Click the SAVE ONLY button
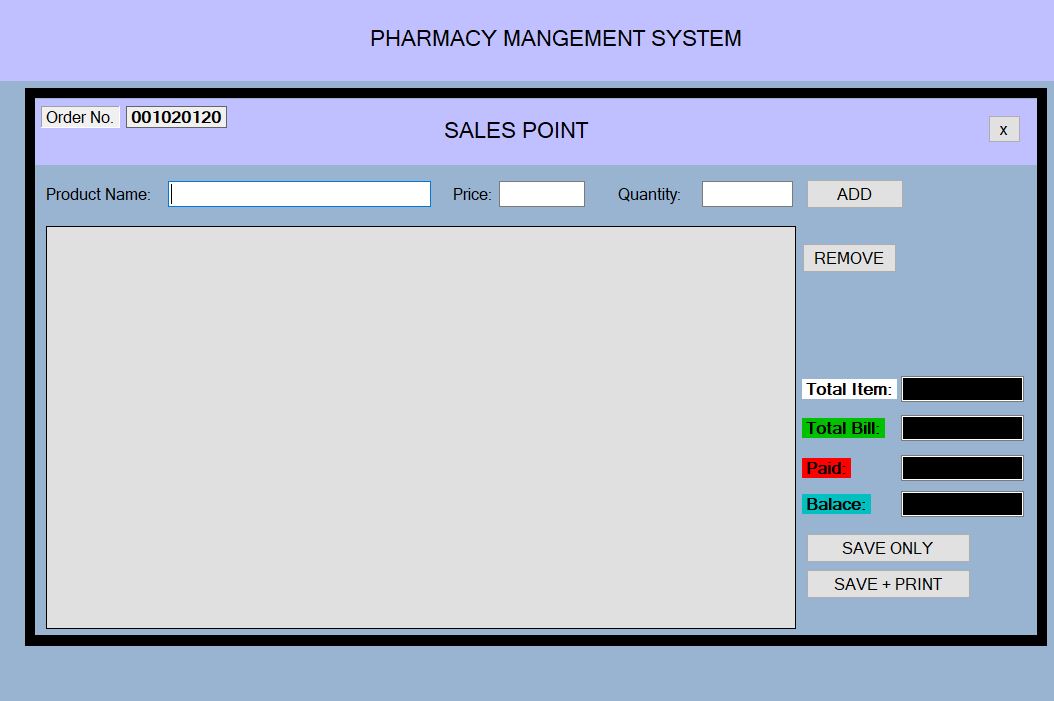Image resolution: width=1054 pixels, height=701 pixels. pos(888,548)
